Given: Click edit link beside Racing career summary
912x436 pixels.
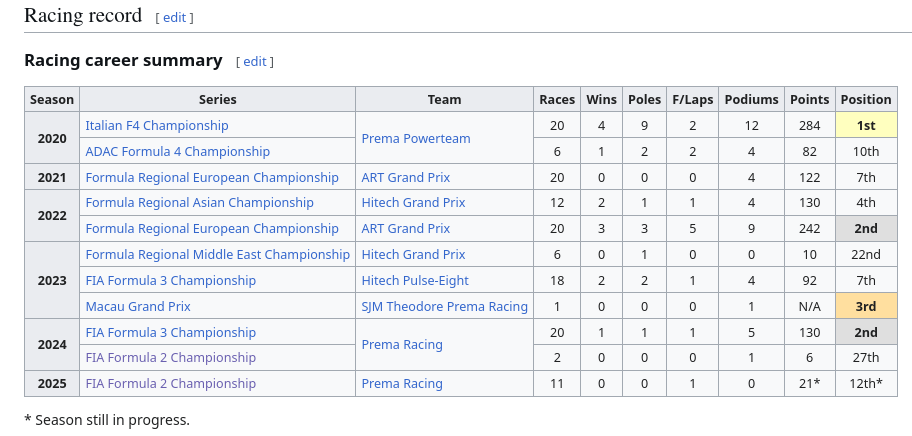Looking at the screenshot, I should [255, 62].
